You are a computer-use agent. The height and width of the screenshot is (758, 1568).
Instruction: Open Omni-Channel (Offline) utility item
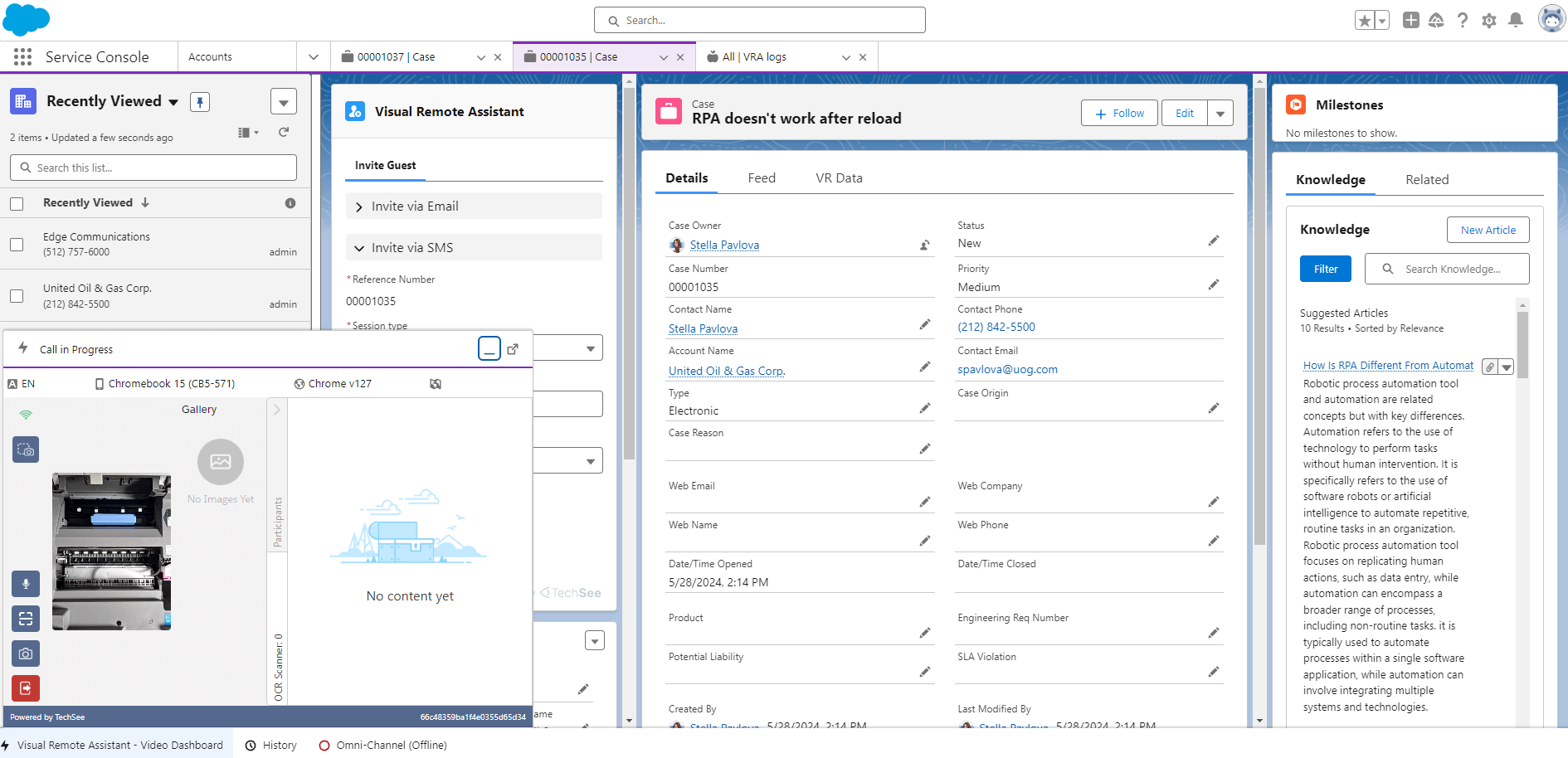pyautogui.click(x=383, y=746)
